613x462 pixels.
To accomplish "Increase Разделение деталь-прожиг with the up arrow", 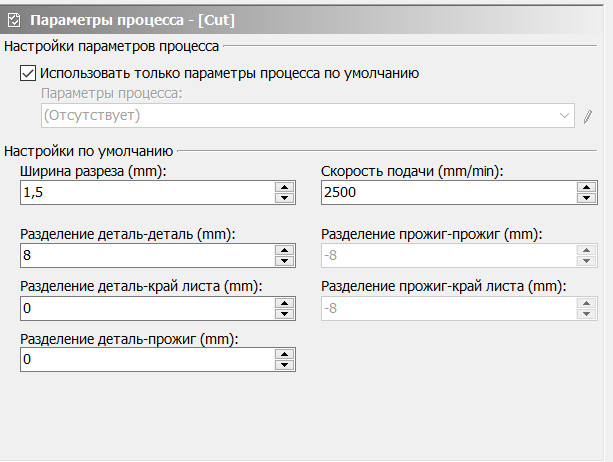I will tap(284, 354).
